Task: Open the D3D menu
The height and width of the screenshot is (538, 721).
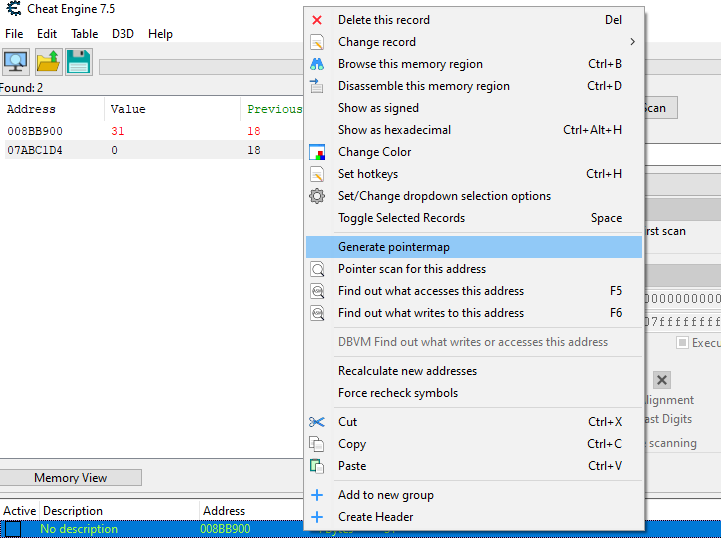Action: tap(123, 34)
